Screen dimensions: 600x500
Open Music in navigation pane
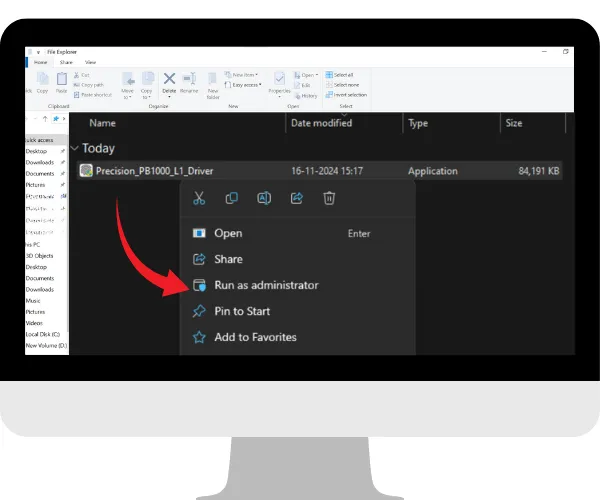pos(33,301)
